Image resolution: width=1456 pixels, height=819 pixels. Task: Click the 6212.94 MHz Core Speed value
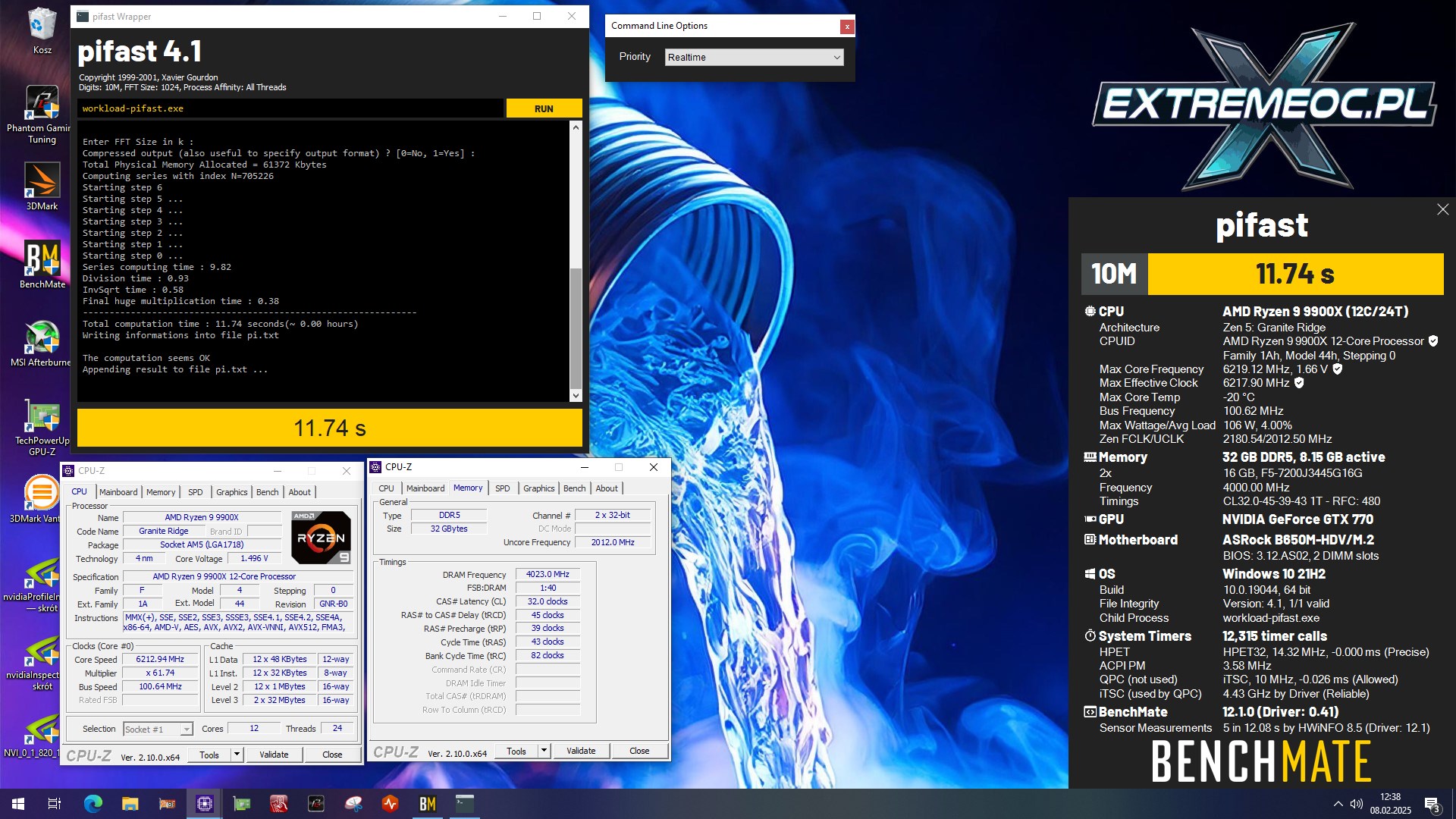coord(160,660)
